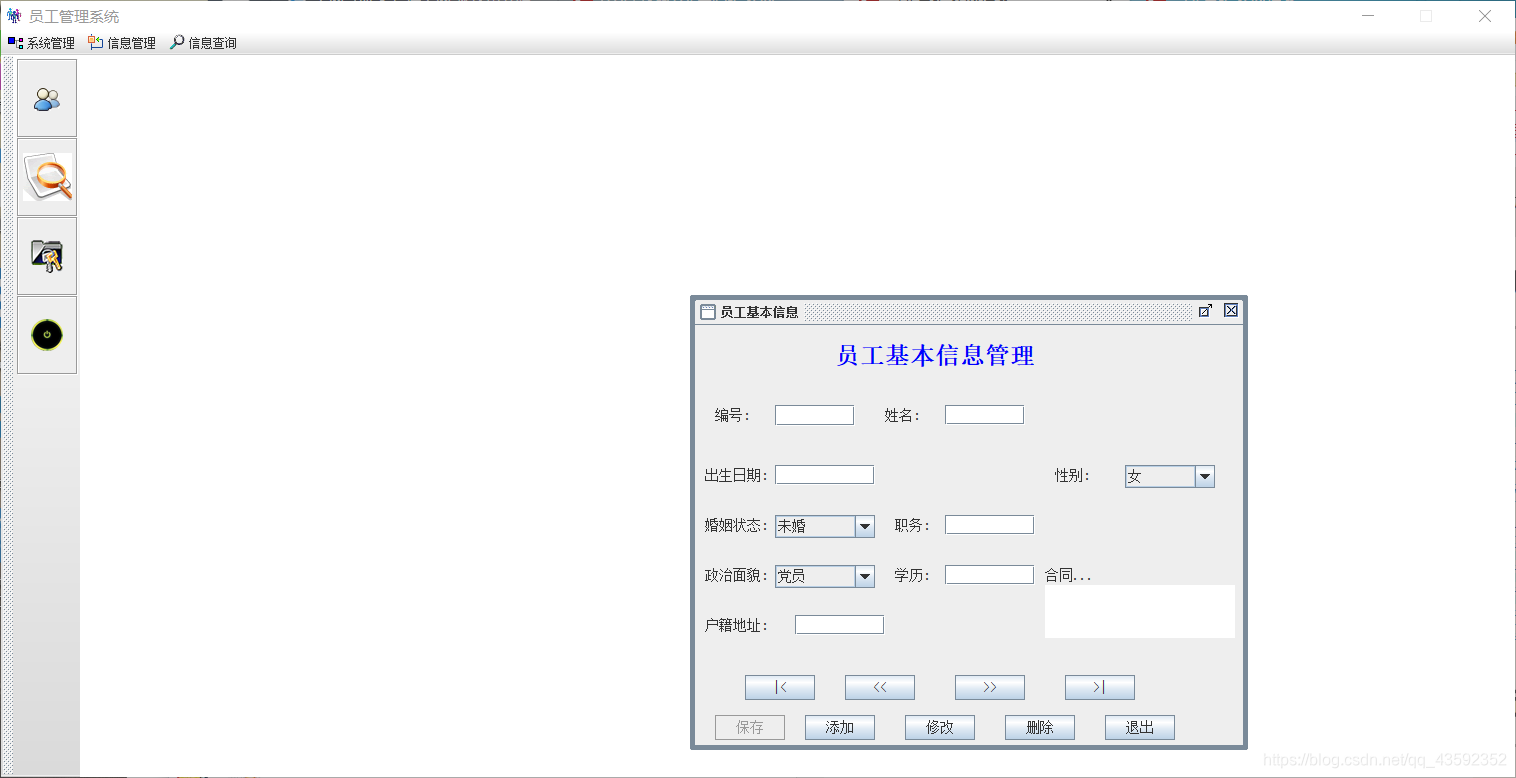Click the 退出 button
This screenshot has width=1516, height=778.
pos(1140,728)
